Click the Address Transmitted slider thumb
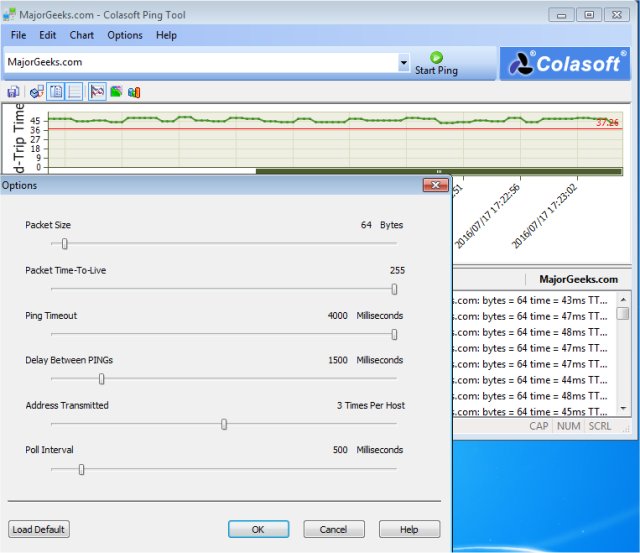This screenshot has width=640, height=553. click(224, 424)
